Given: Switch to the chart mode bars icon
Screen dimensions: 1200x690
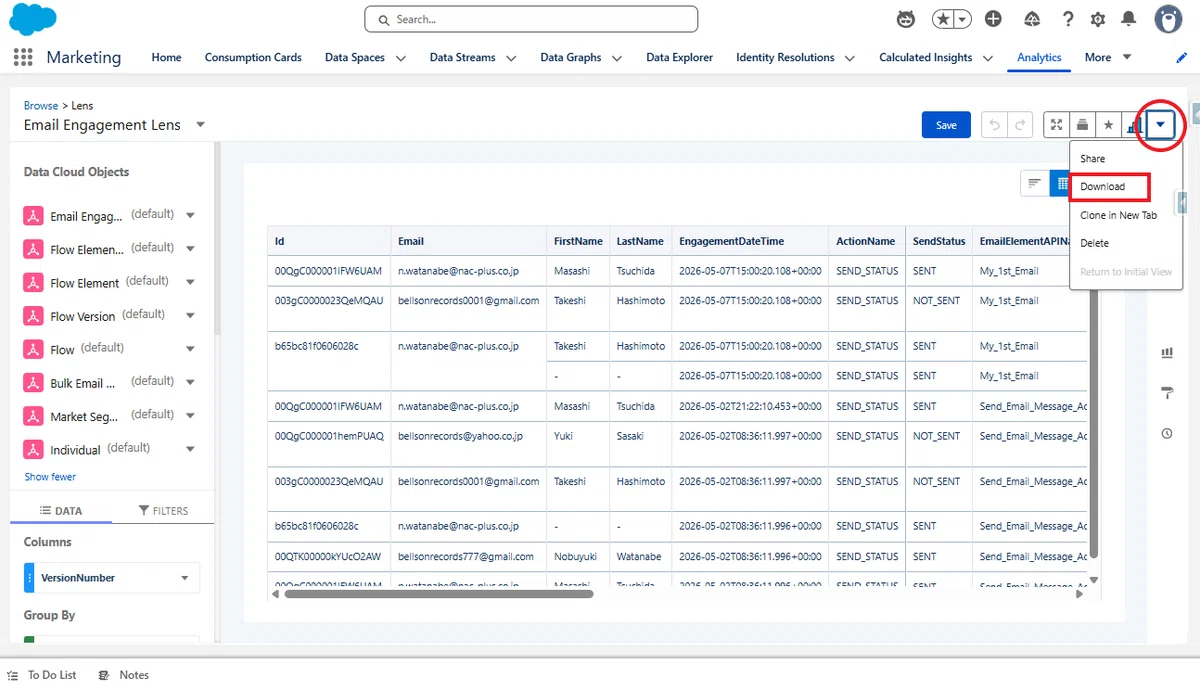Looking at the screenshot, I should pos(1035,184).
